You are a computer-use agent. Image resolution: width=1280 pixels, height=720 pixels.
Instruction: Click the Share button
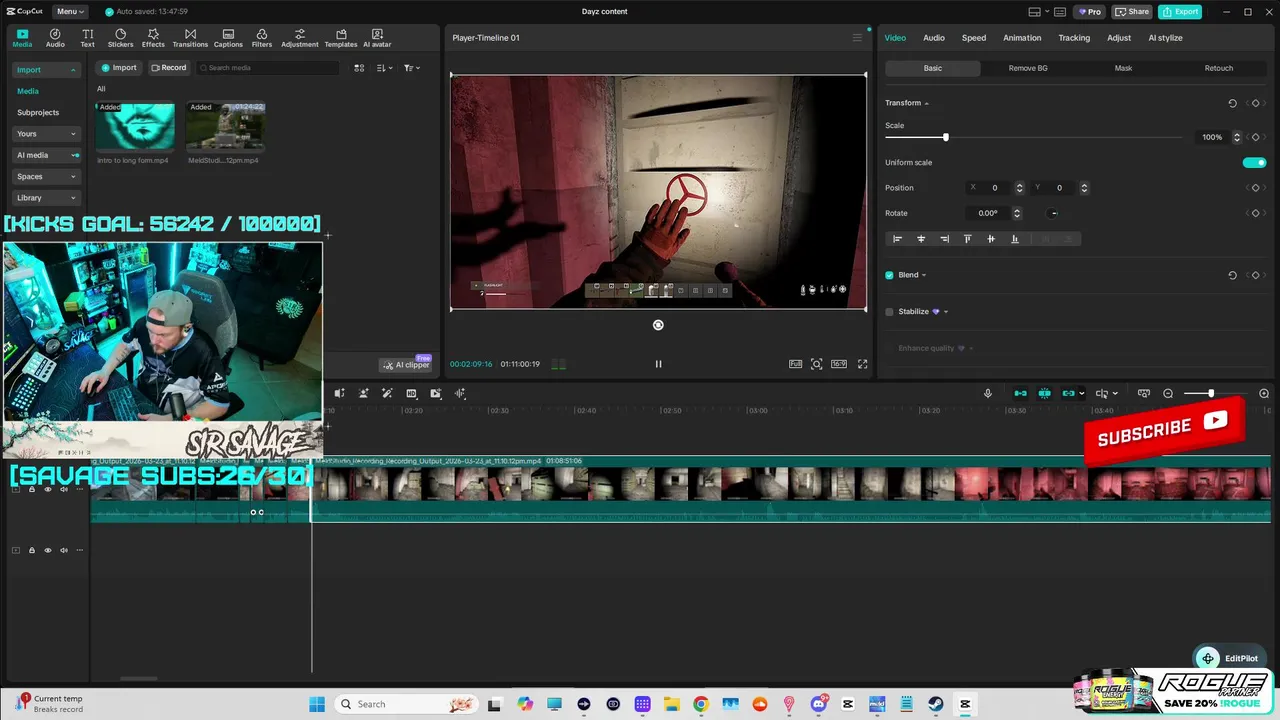click(1132, 12)
